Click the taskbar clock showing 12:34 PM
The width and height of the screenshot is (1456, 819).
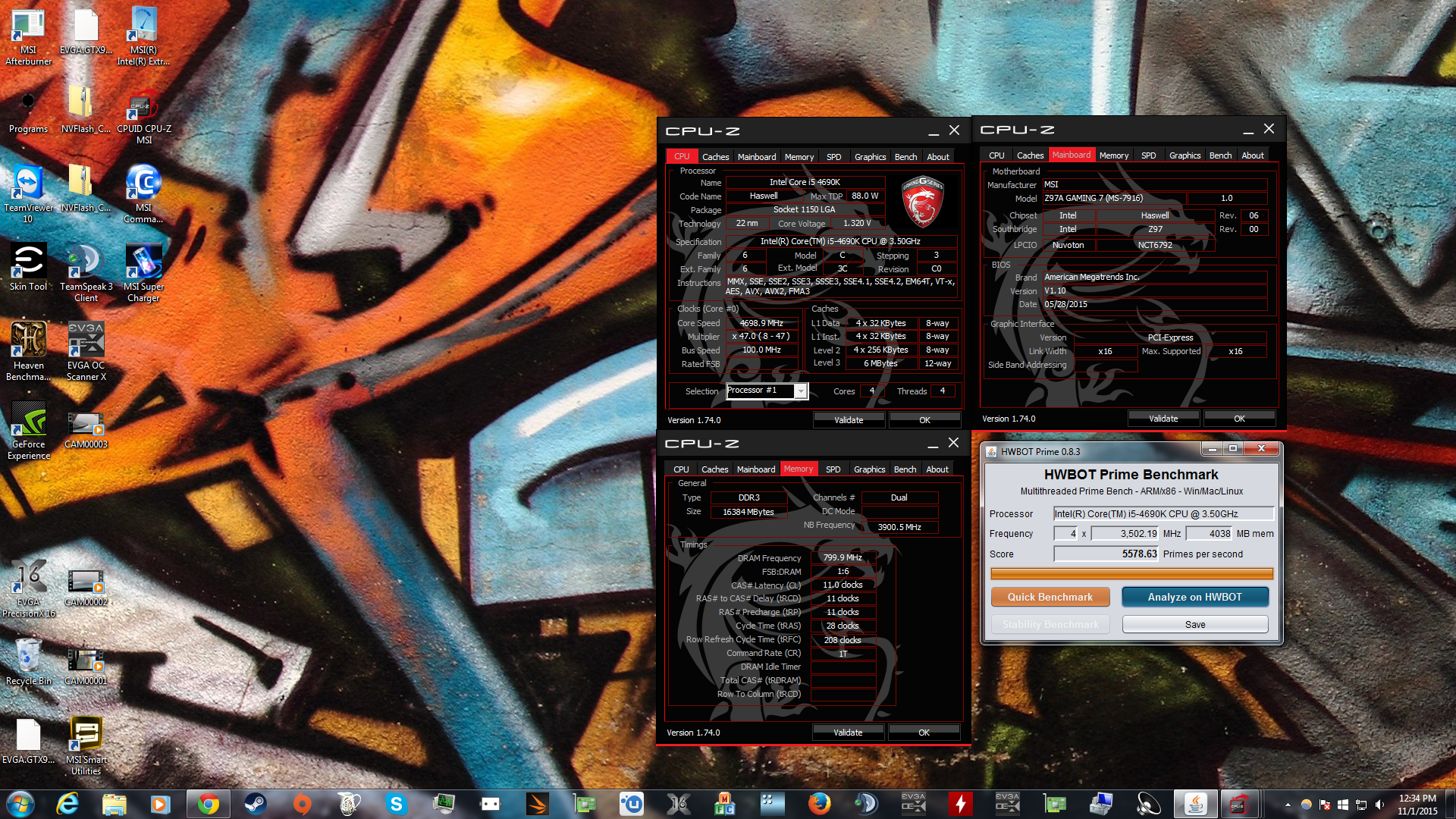[x=1417, y=805]
